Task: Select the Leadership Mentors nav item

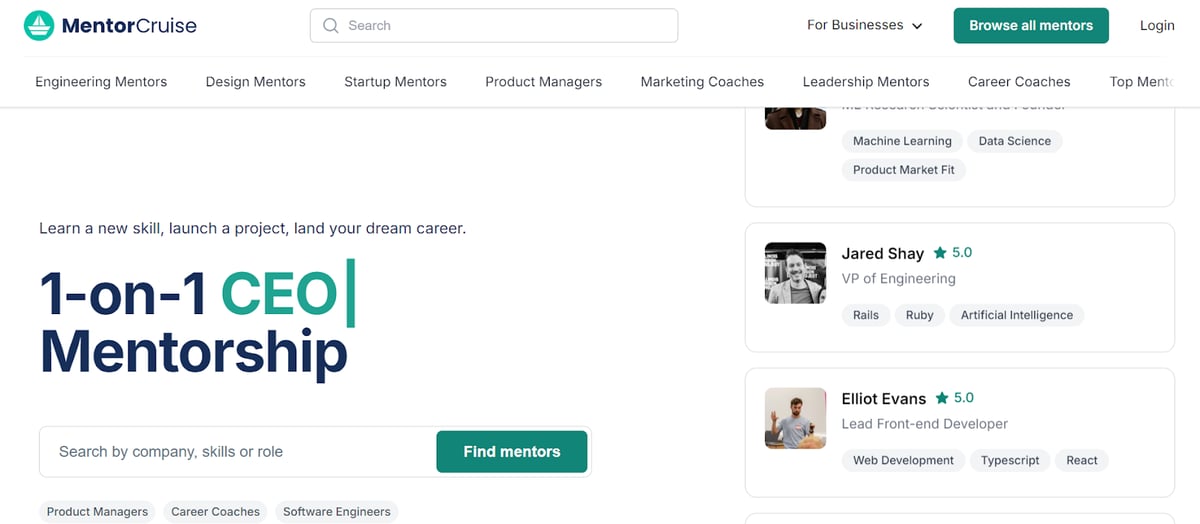Action: tap(866, 82)
